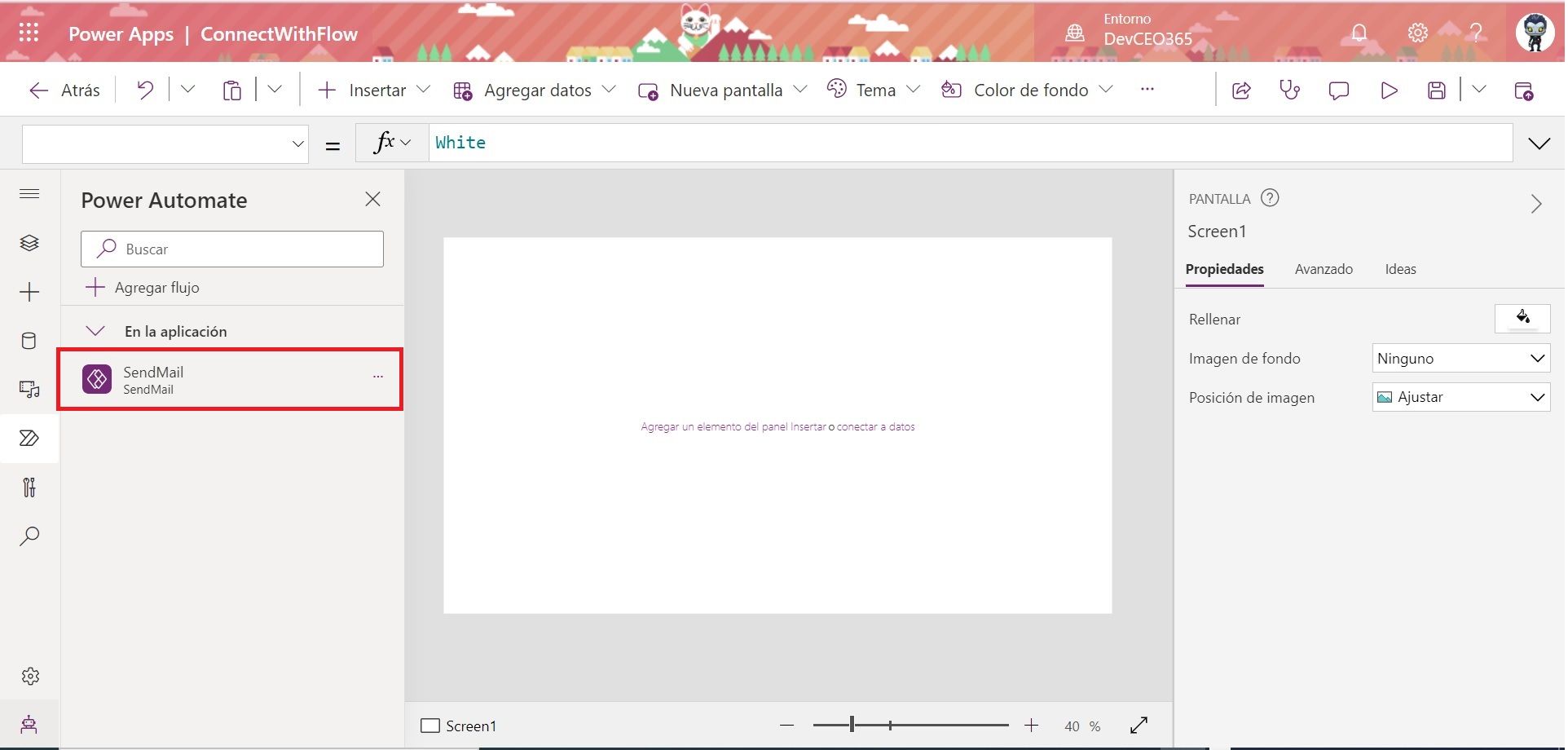Open help for PANTALLA pane
This screenshot has width=1568, height=750.
tap(1270, 198)
